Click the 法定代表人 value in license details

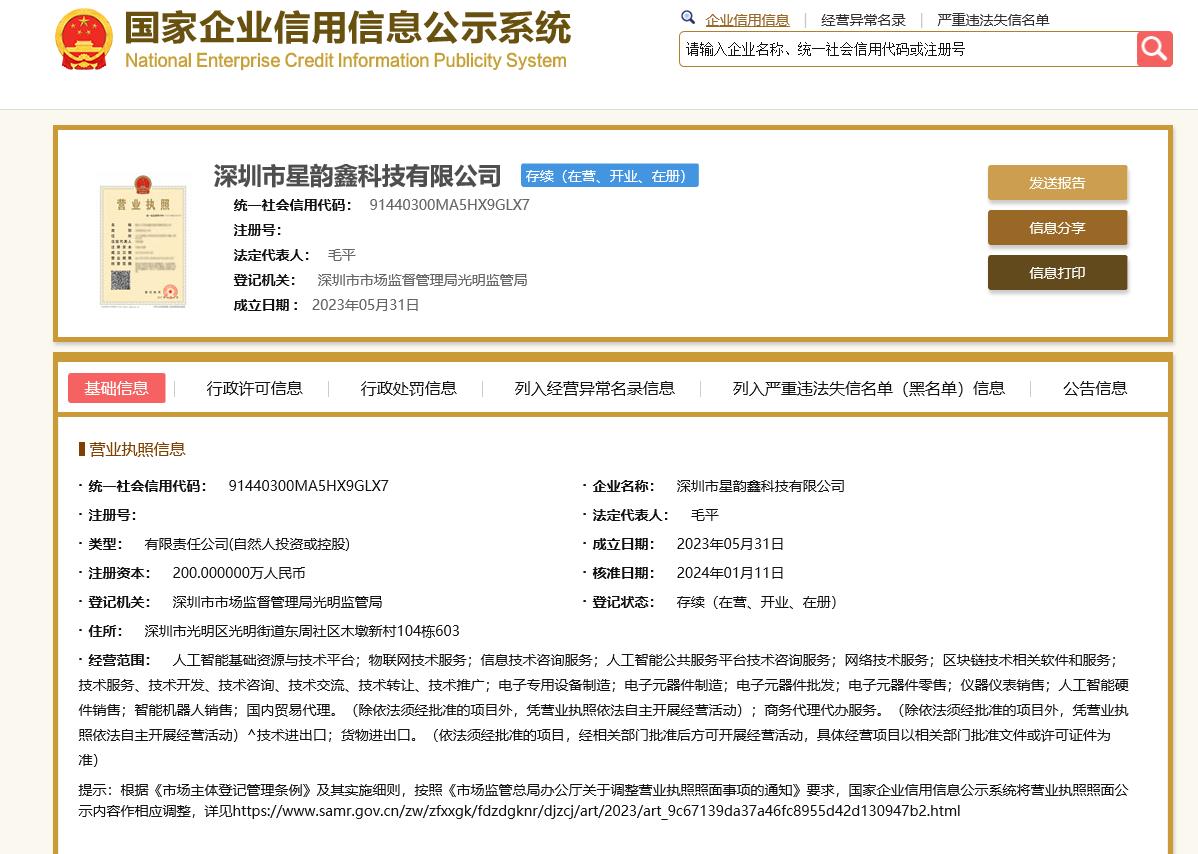click(x=705, y=515)
